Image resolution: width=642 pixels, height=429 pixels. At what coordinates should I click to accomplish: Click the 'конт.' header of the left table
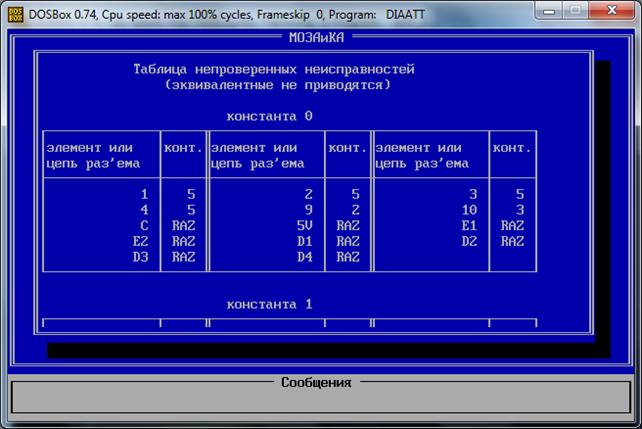coord(183,148)
